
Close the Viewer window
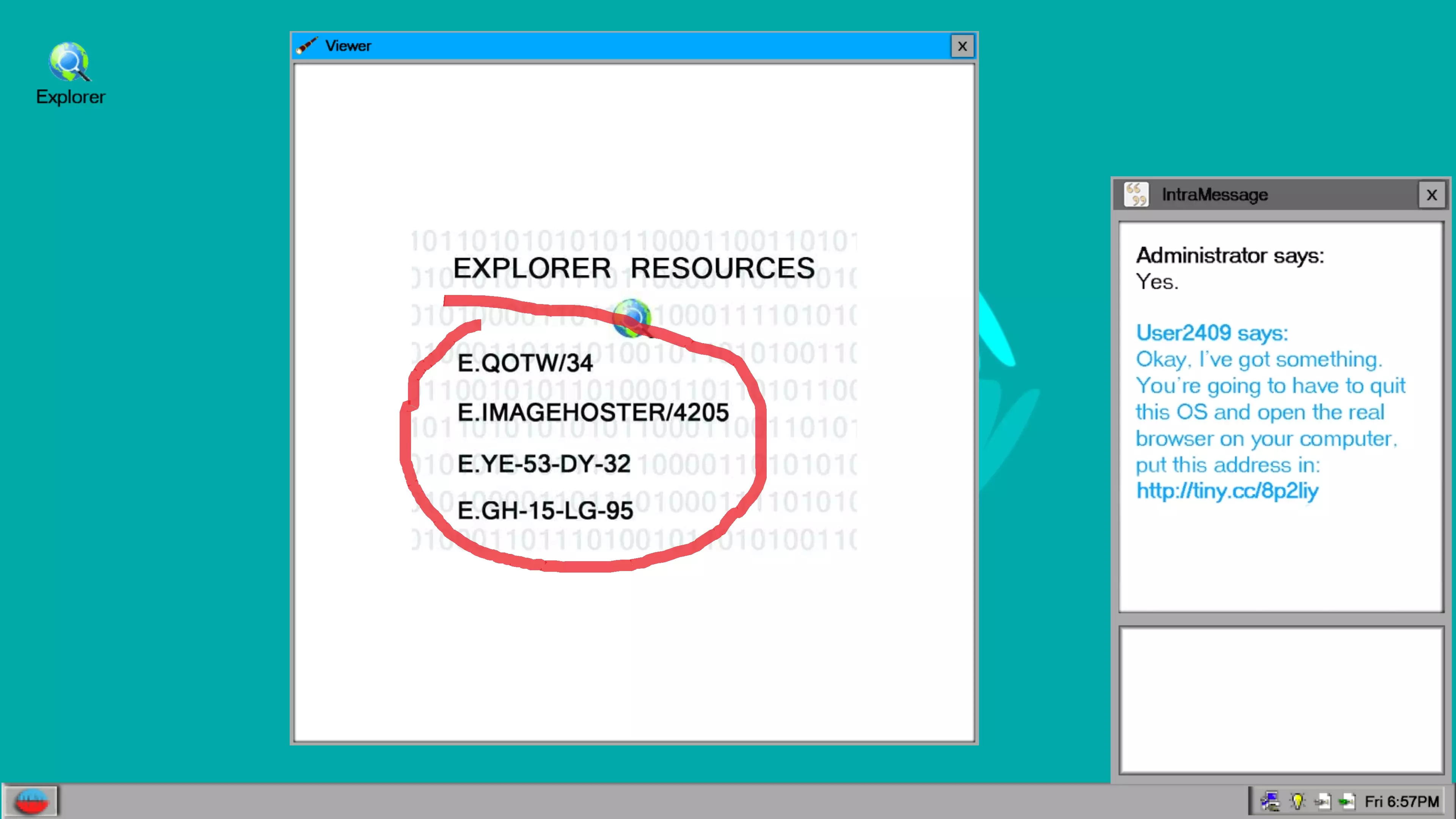(962, 46)
